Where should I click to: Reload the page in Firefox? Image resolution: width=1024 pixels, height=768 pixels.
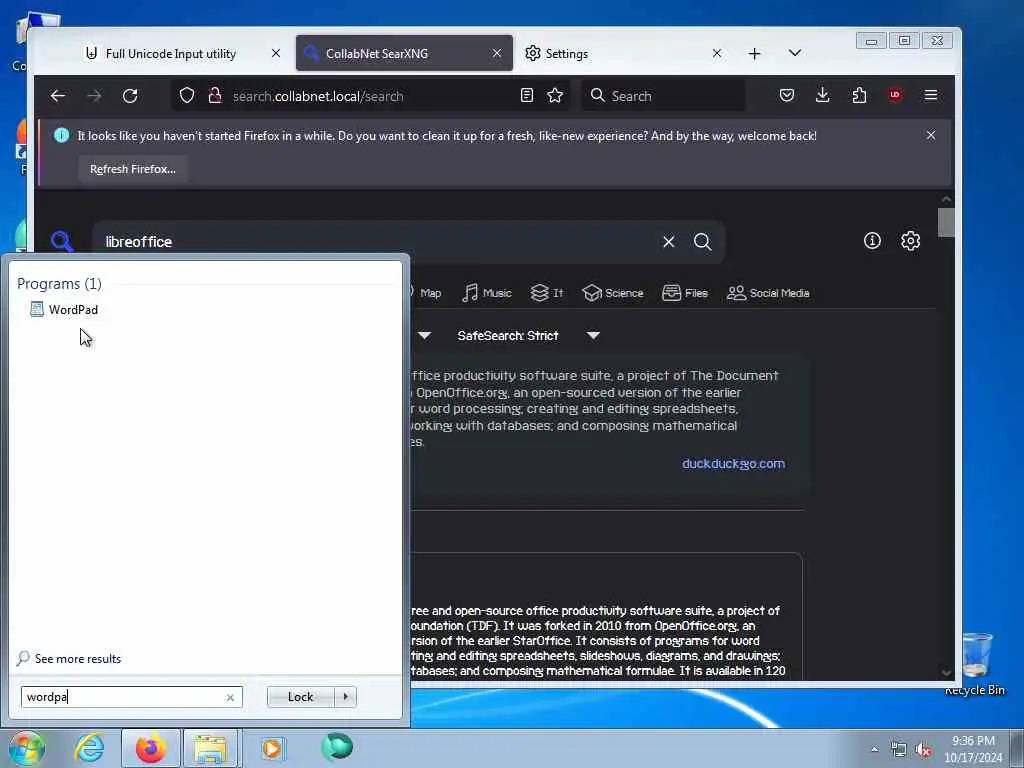pyautogui.click(x=130, y=96)
